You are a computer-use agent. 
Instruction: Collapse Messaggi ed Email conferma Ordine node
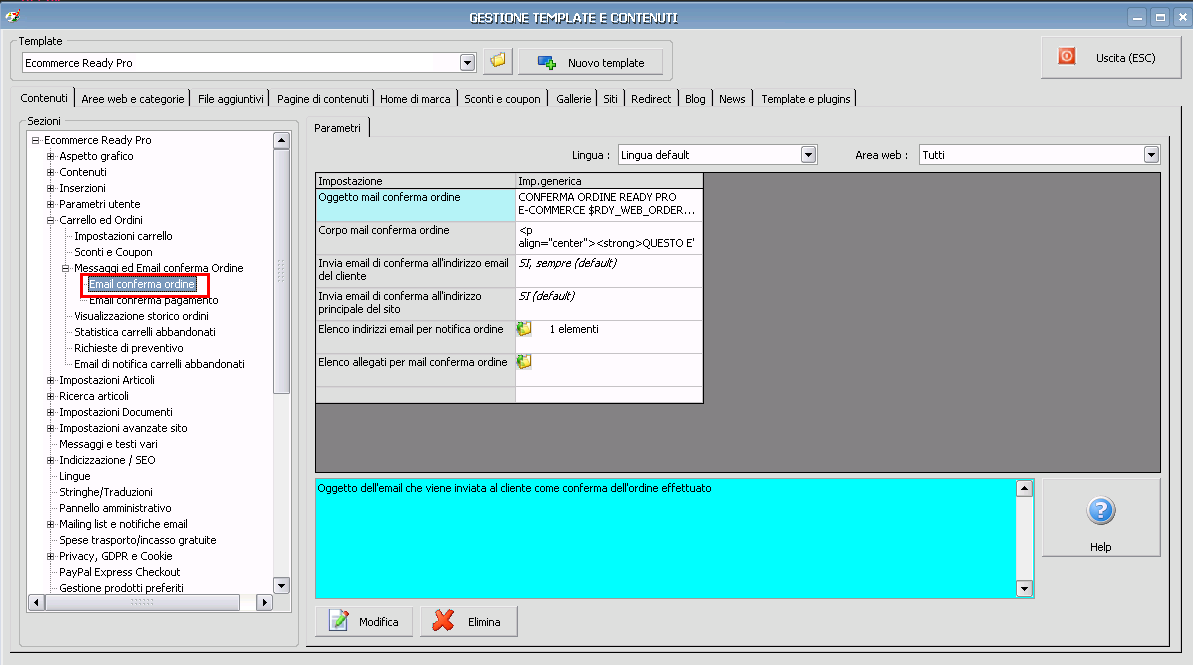pyautogui.click(x=65, y=268)
